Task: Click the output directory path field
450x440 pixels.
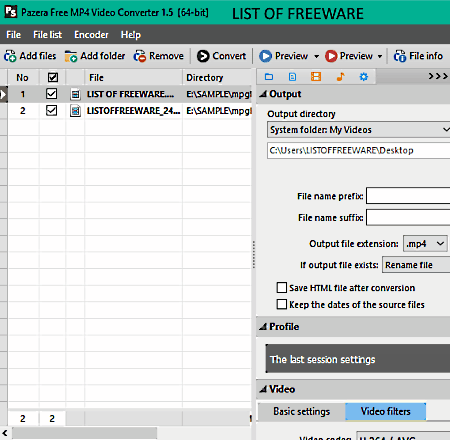Action: tap(359, 150)
